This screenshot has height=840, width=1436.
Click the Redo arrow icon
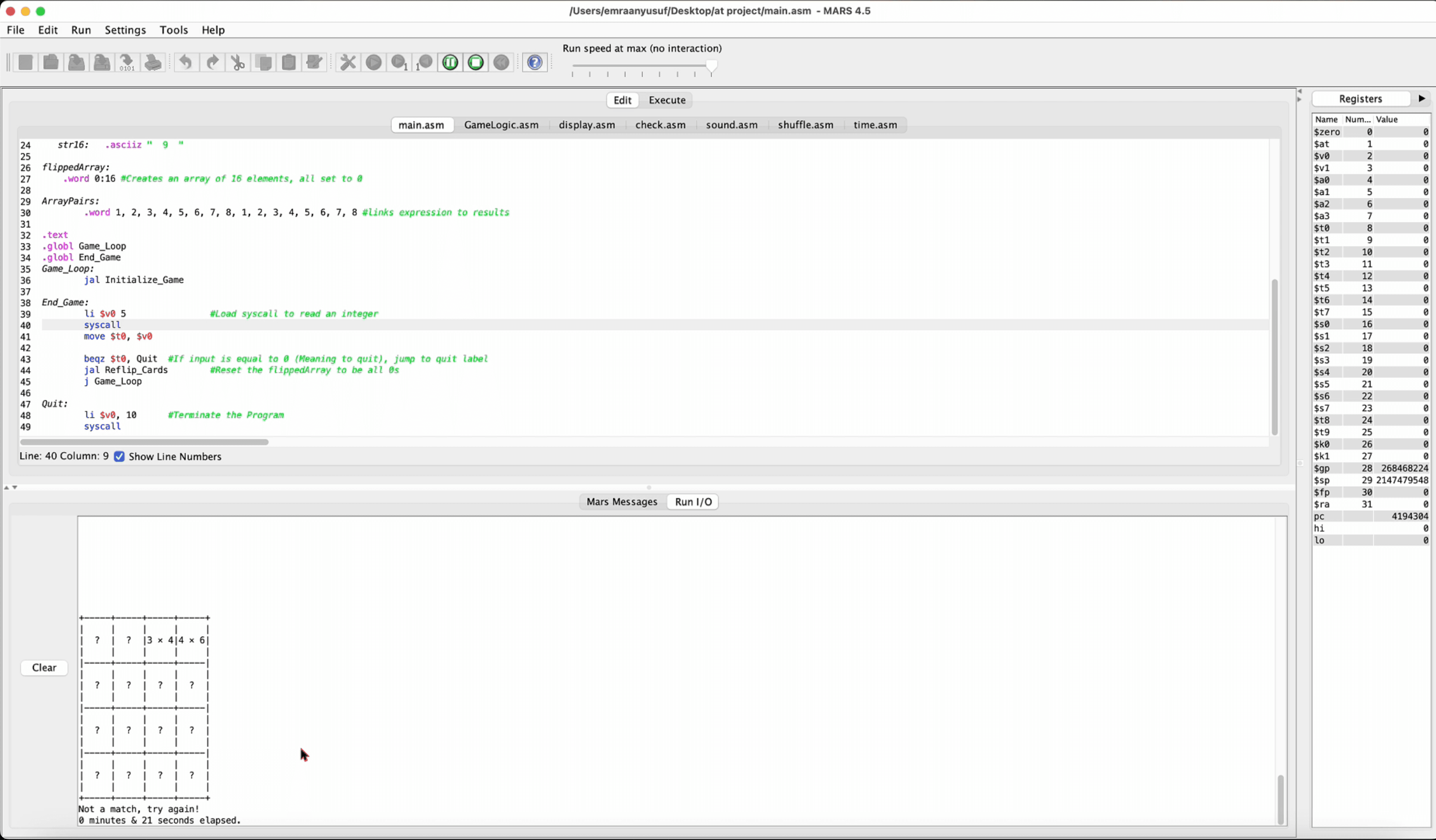(212, 62)
